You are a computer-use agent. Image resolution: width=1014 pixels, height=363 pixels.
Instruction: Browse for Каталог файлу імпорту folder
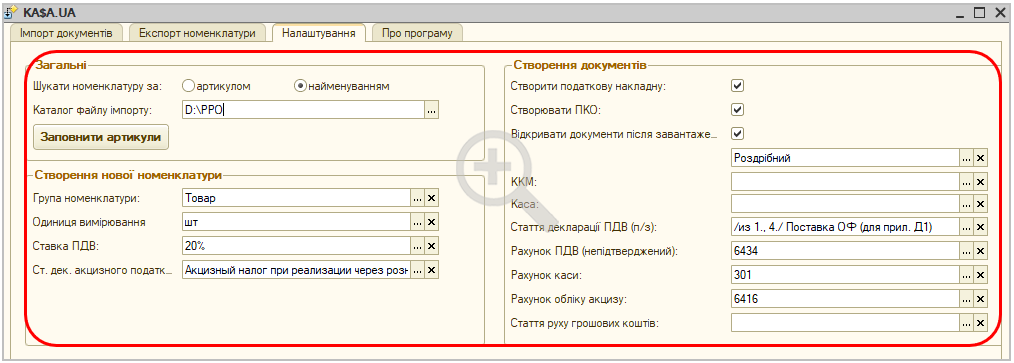pyautogui.click(x=432, y=110)
